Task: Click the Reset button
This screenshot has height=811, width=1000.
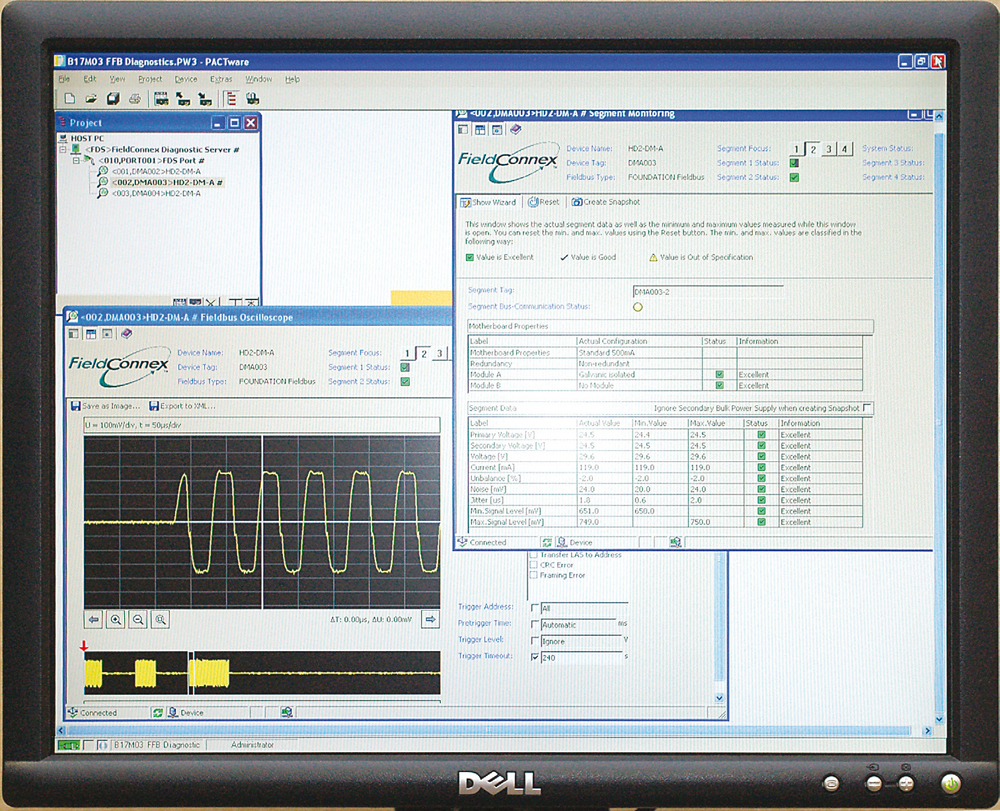Action: [543, 202]
